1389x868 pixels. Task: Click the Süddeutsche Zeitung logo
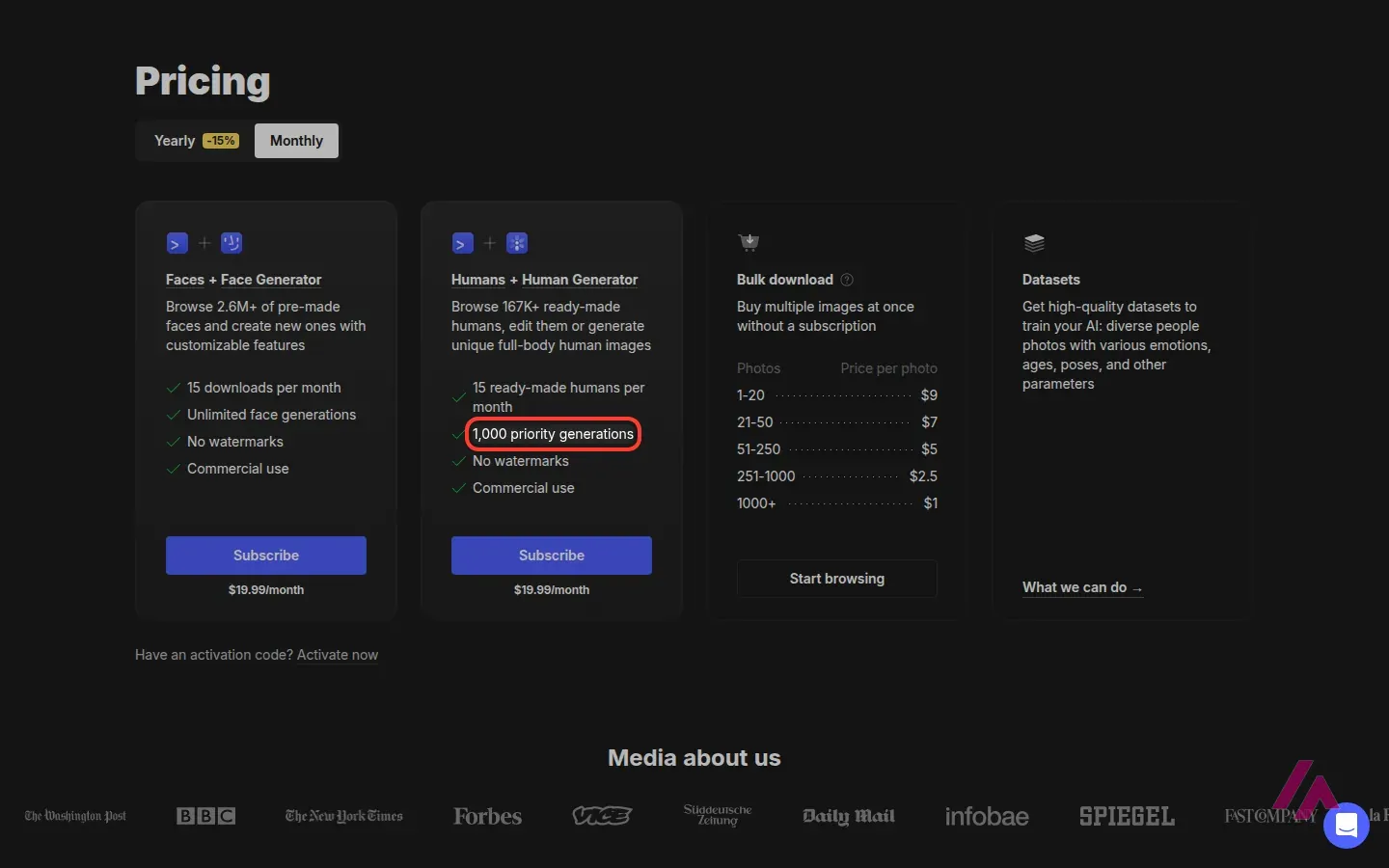(718, 815)
